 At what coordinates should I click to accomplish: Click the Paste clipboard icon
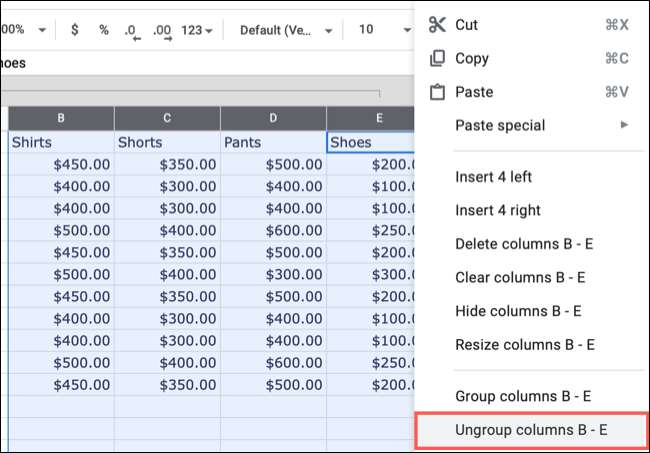(x=437, y=92)
